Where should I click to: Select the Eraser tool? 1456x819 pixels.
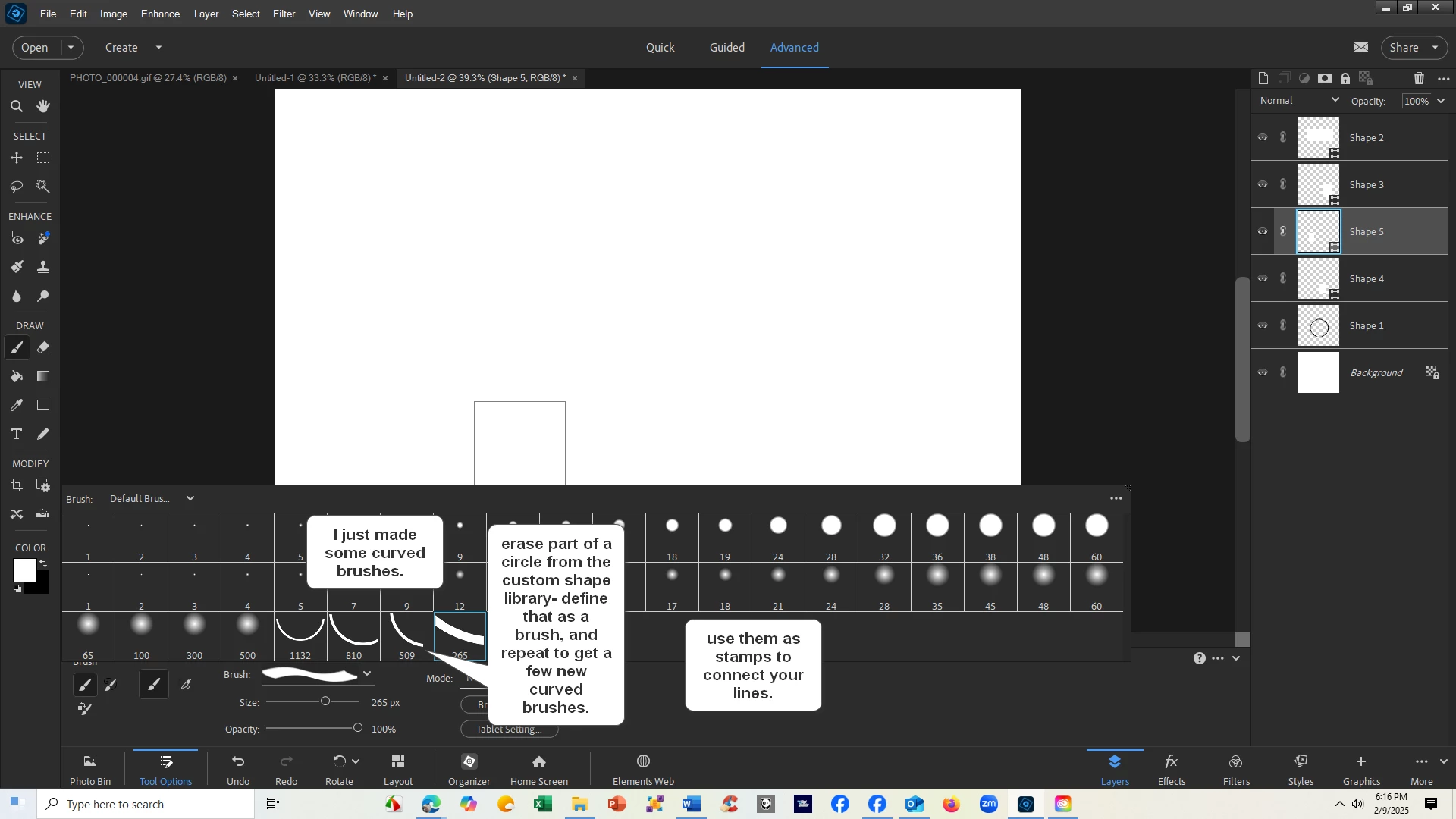tap(43, 348)
